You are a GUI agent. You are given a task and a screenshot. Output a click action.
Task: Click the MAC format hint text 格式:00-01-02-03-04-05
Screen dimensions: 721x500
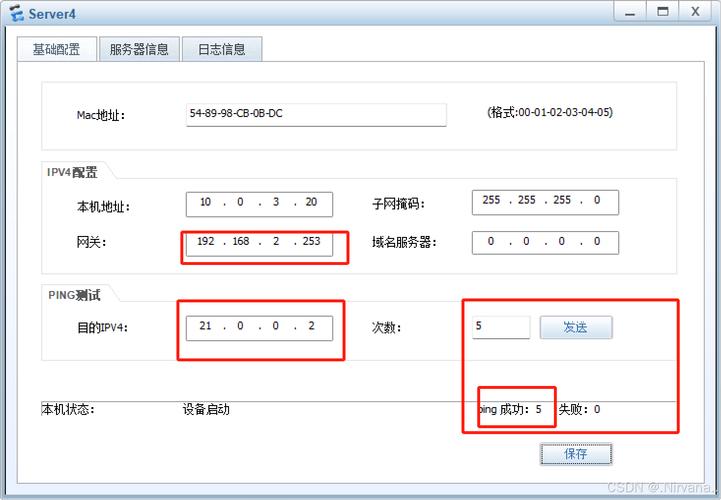pyautogui.click(x=549, y=112)
